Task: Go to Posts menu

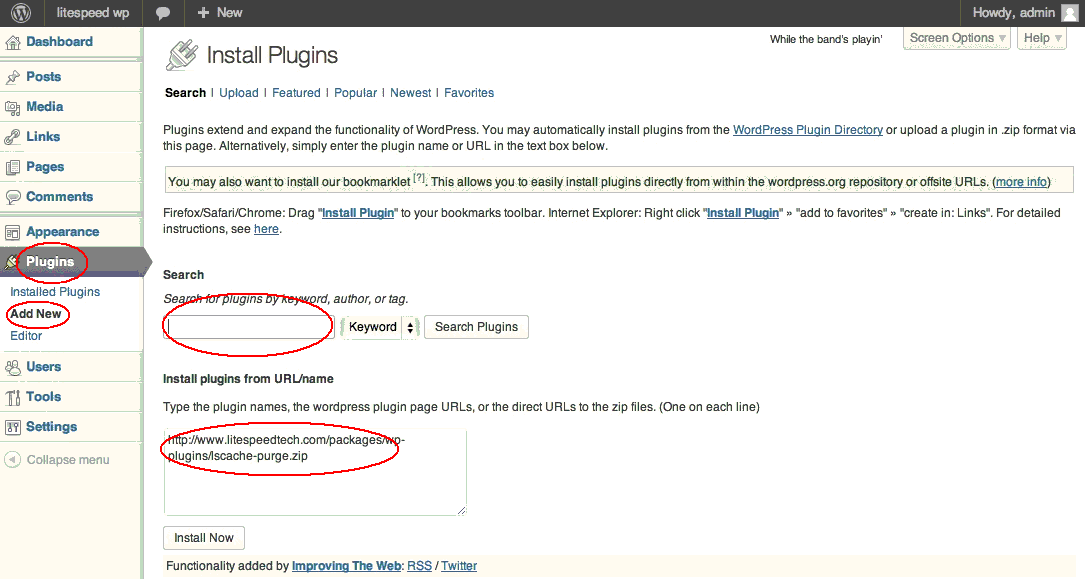Action: [44, 77]
